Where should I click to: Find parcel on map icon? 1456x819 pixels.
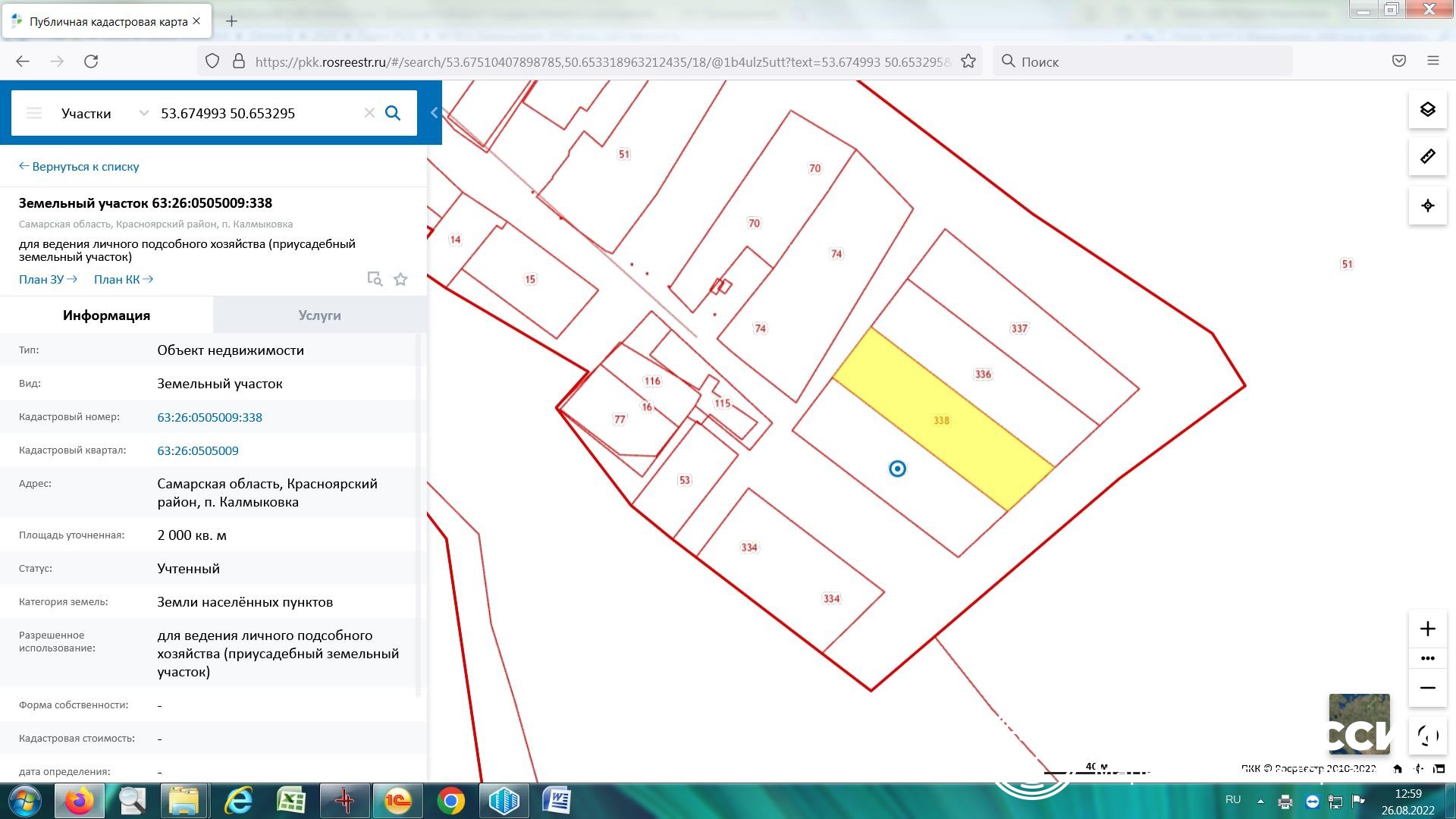tap(375, 279)
